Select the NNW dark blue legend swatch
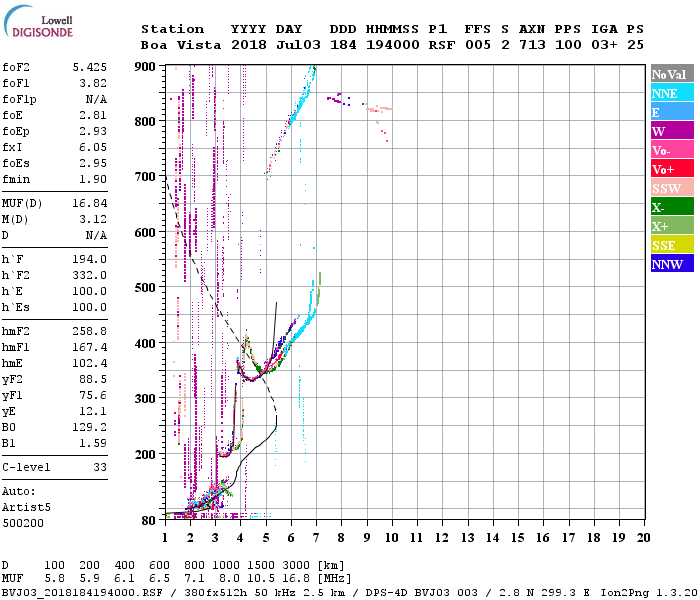 (x=672, y=264)
